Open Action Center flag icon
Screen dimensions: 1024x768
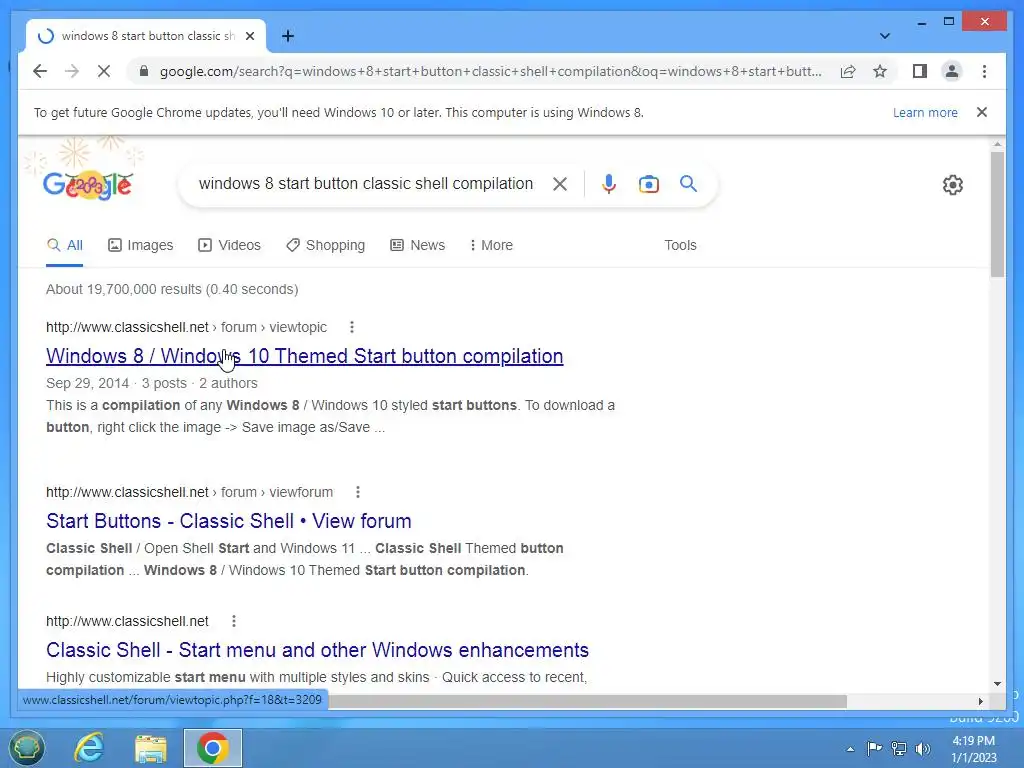point(874,748)
